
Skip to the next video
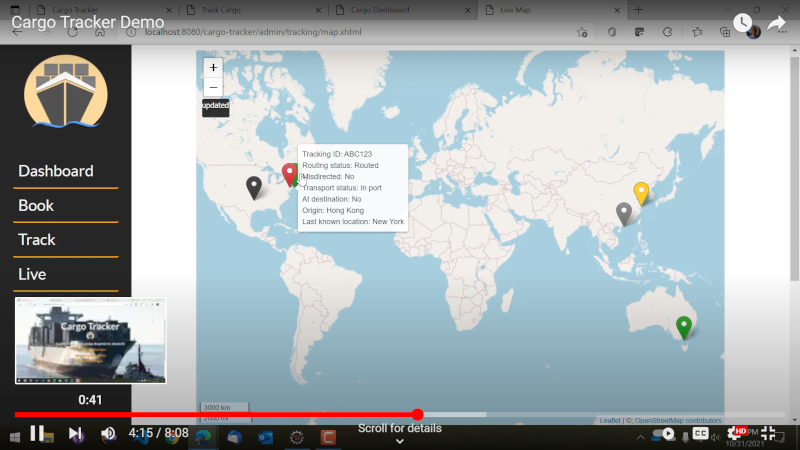(x=75, y=433)
